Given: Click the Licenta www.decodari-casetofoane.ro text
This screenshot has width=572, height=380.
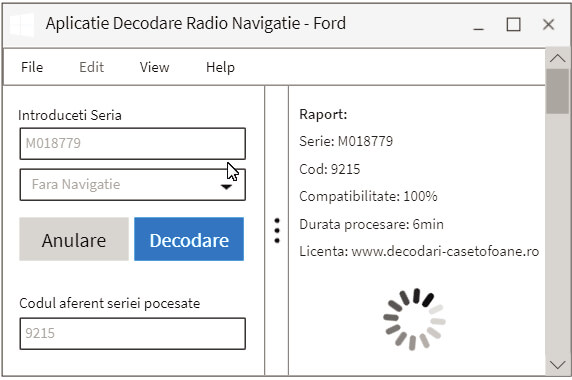Looking at the screenshot, I should (x=419, y=251).
